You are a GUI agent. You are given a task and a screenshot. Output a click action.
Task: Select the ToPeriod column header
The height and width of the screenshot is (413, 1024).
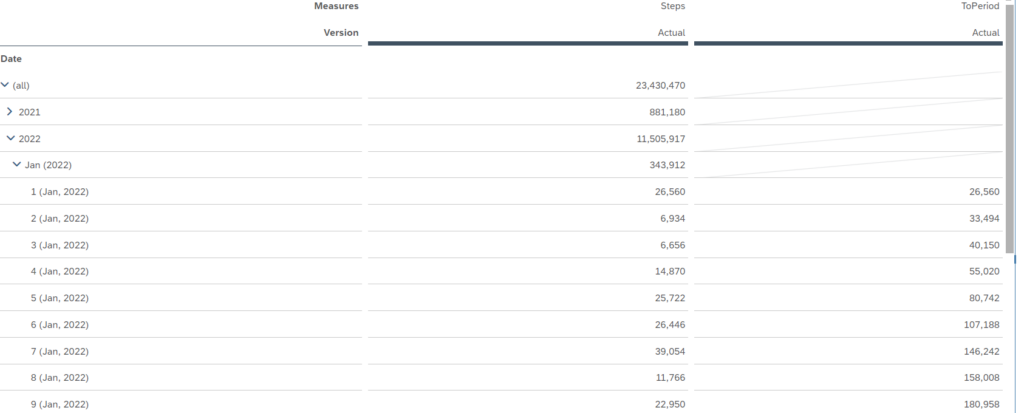pyautogui.click(x=980, y=7)
